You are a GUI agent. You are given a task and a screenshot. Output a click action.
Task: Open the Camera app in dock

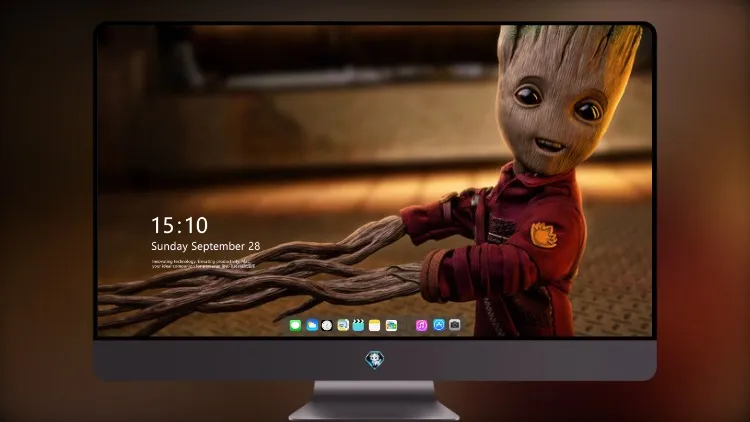(455, 325)
